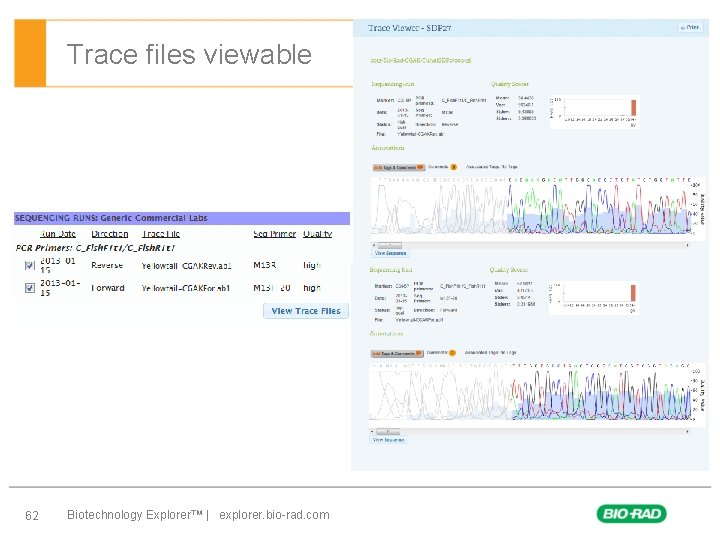Click upper quality score histogram chart

[594, 112]
